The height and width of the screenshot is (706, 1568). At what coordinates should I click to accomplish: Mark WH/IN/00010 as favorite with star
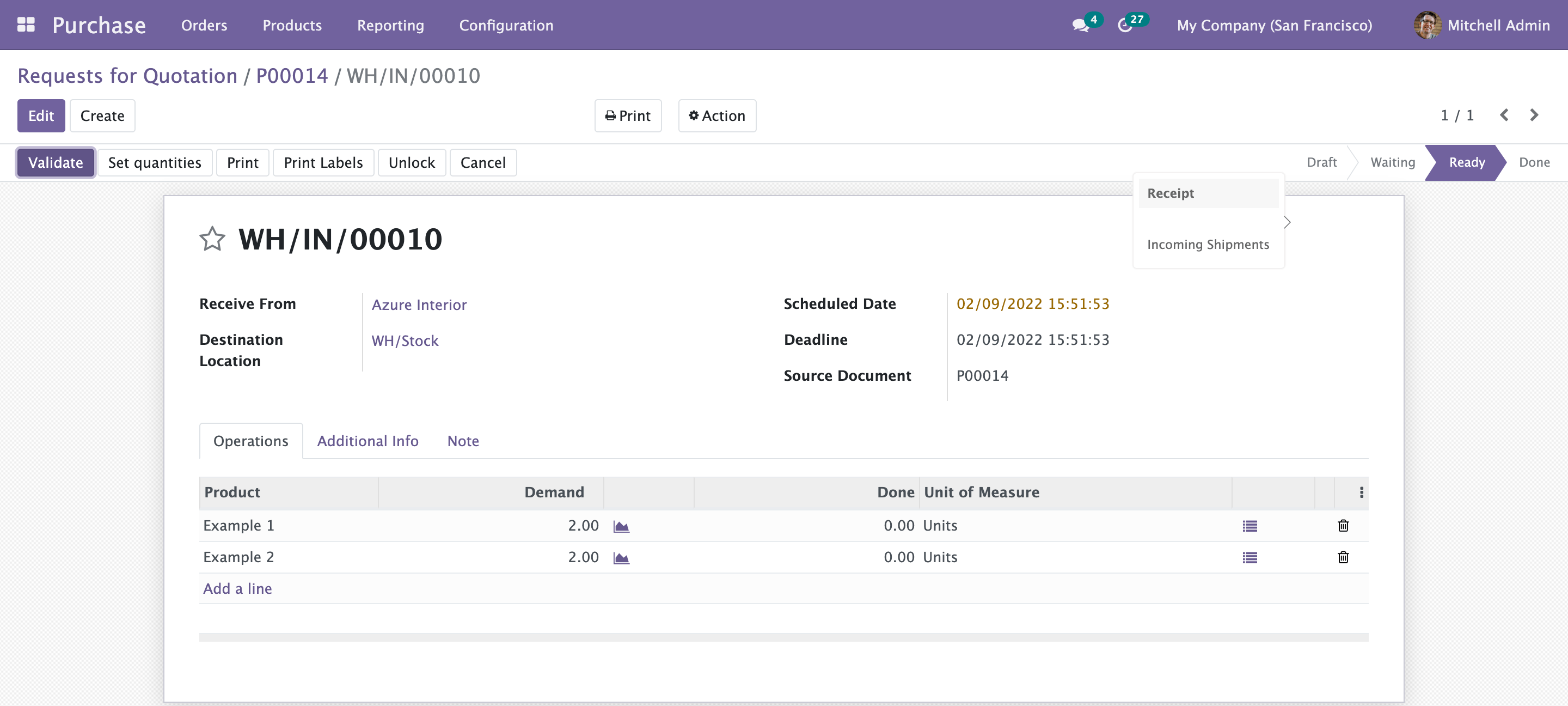(212, 239)
